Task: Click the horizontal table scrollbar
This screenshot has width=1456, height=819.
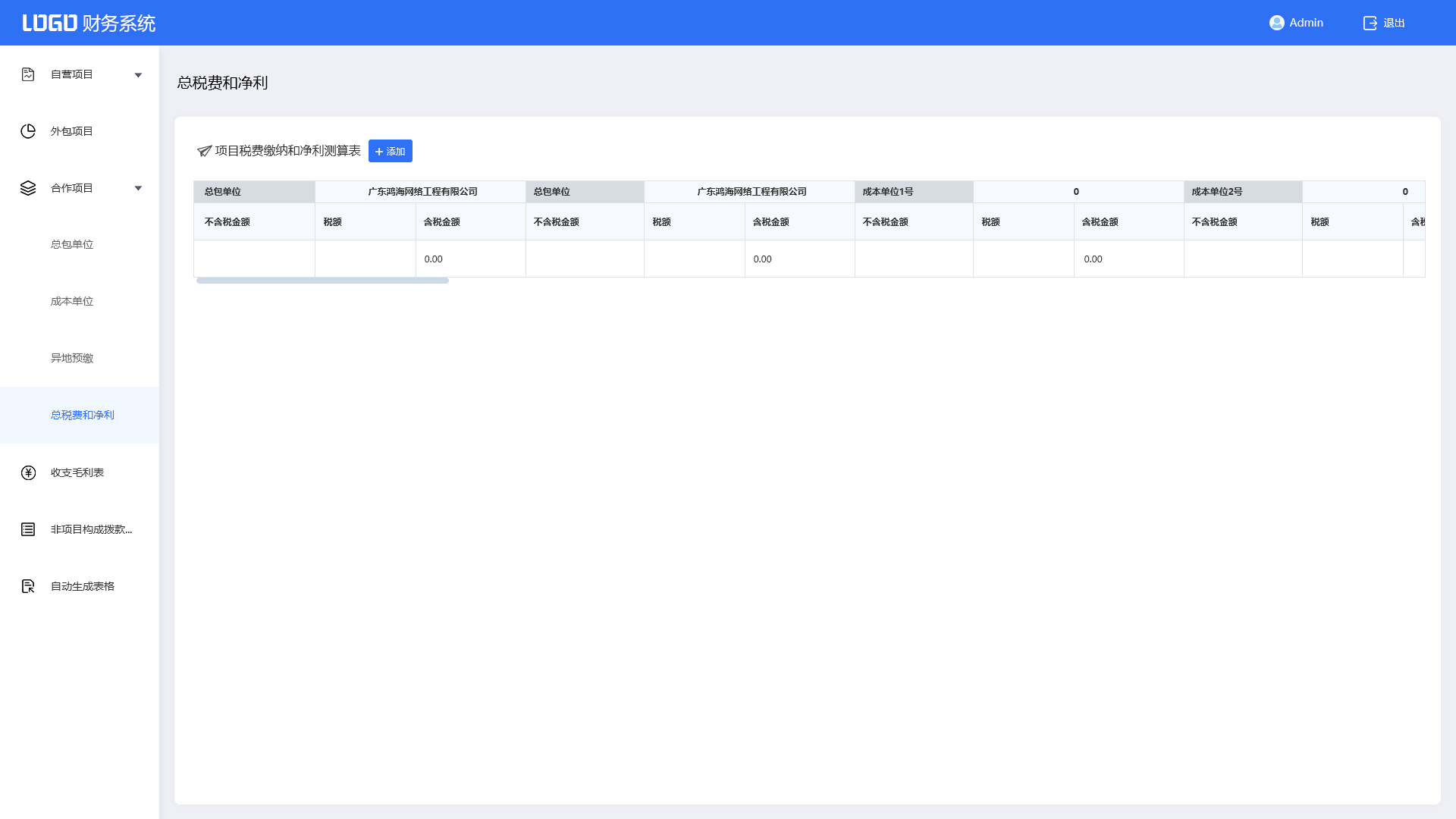Action: (x=322, y=281)
